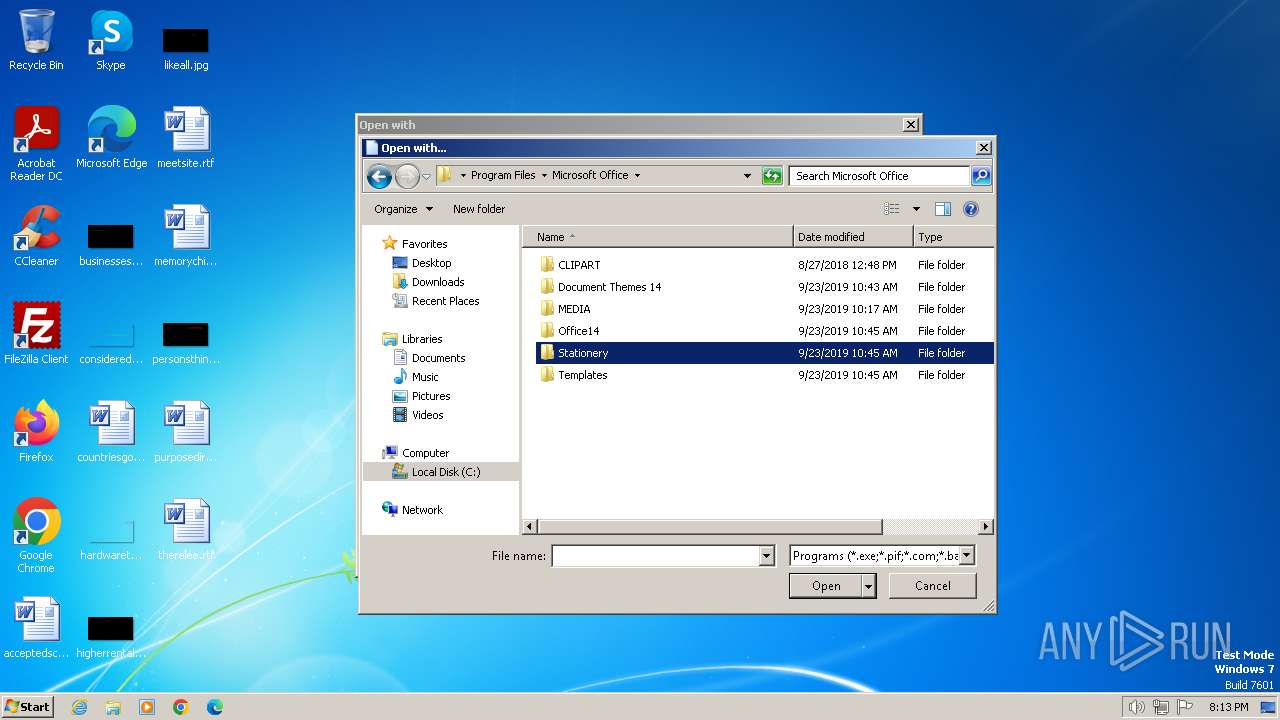Click the Back navigation arrow
The width and height of the screenshot is (1280, 720).
coord(379,177)
